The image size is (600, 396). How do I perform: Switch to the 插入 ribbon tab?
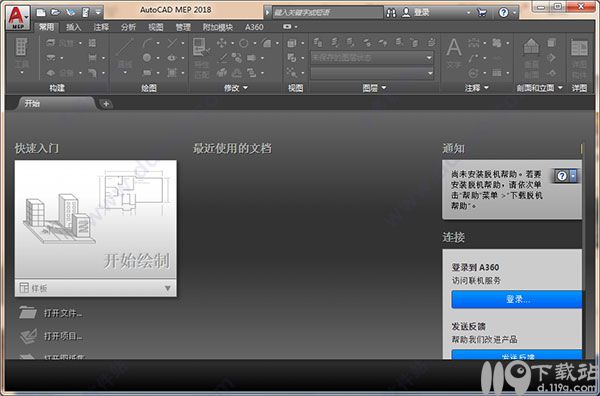coord(73,27)
